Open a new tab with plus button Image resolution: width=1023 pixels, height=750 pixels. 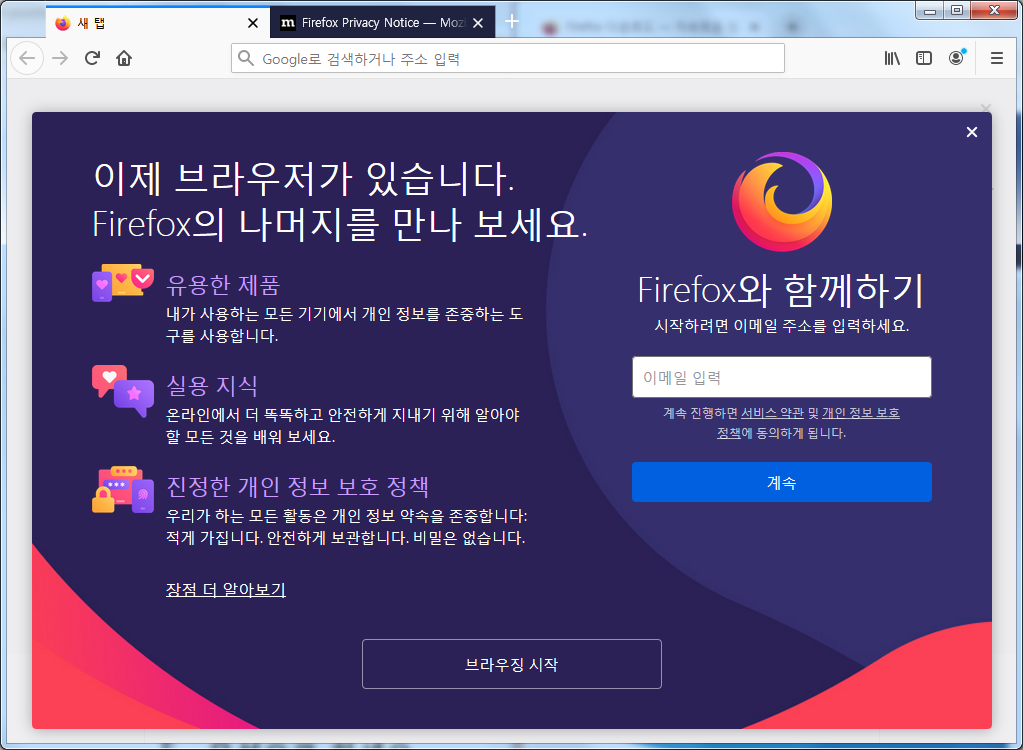[512, 22]
